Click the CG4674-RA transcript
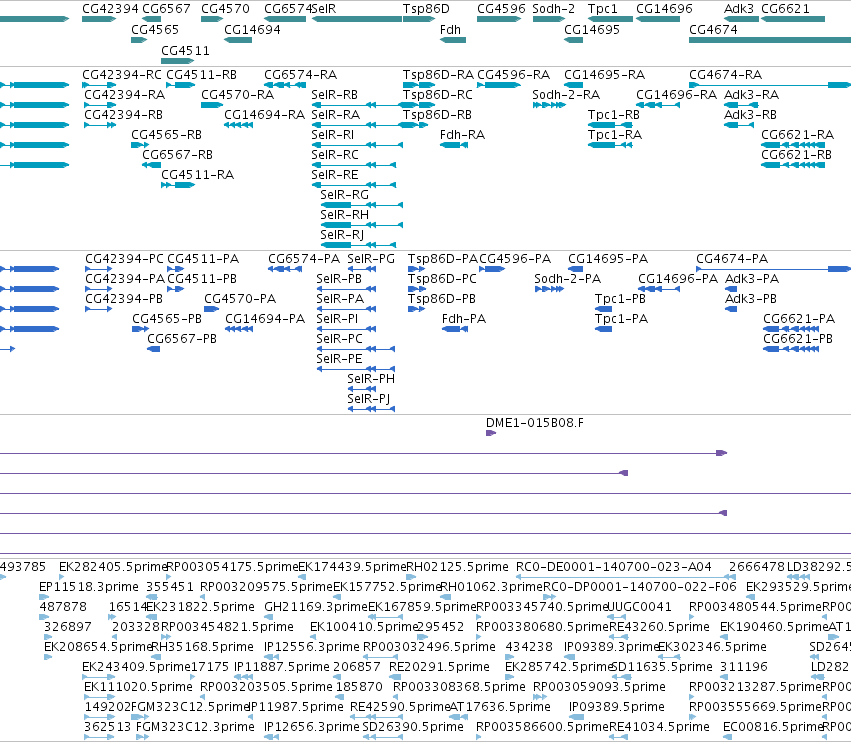 pos(770,85)
